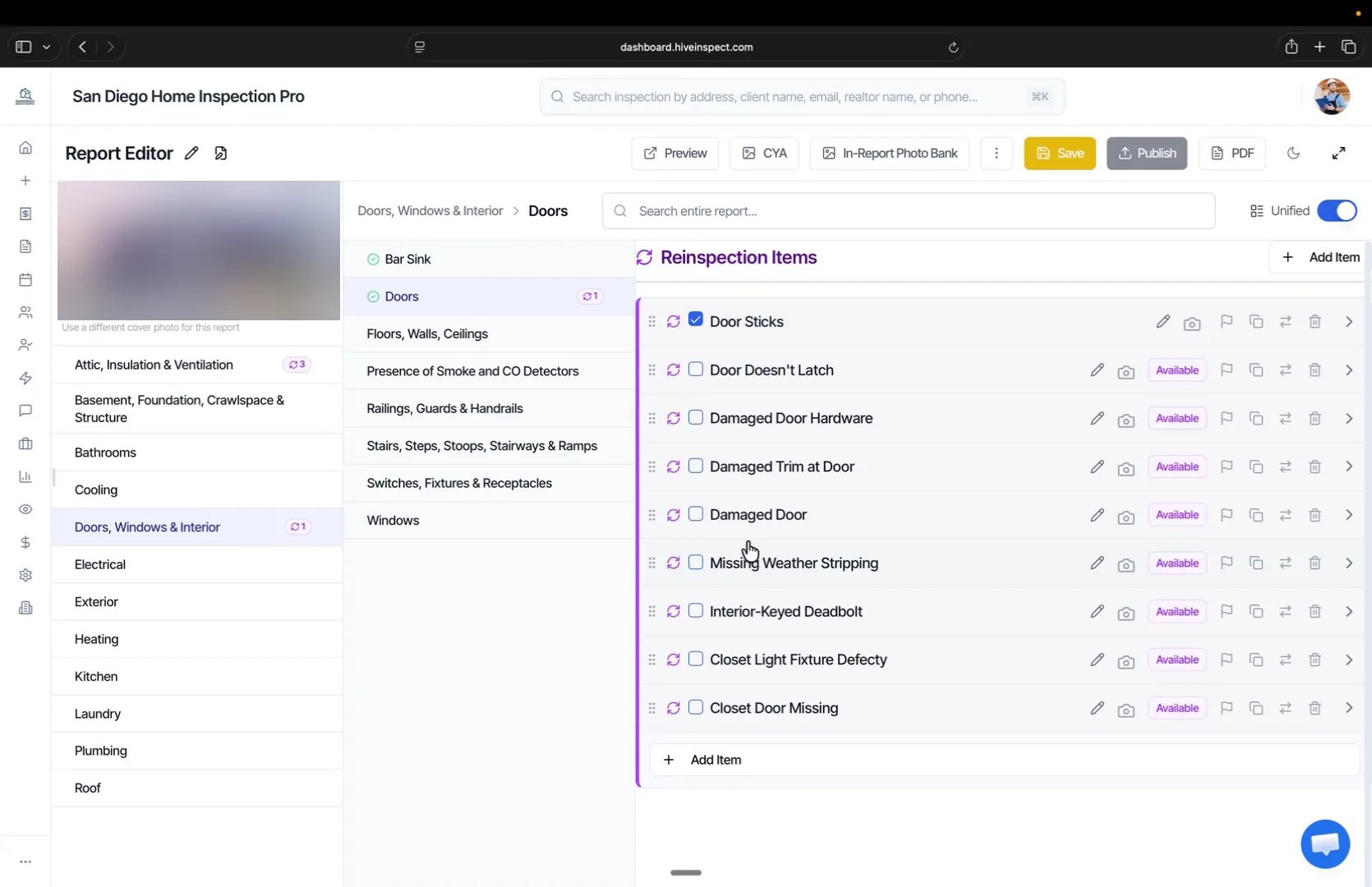Publish the report
The width and height of the screenshot is (1372, 887).
[1147, 154]
